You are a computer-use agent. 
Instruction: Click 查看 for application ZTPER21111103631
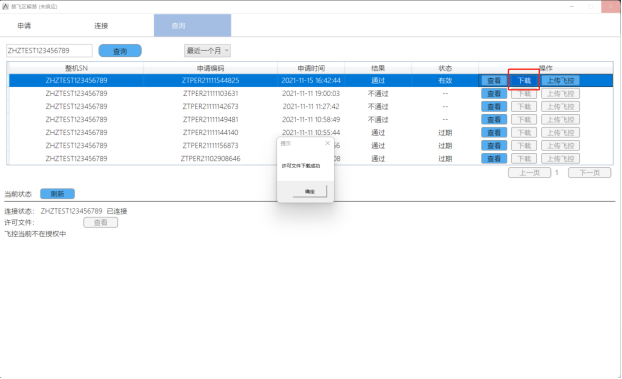tap(494, 94)
